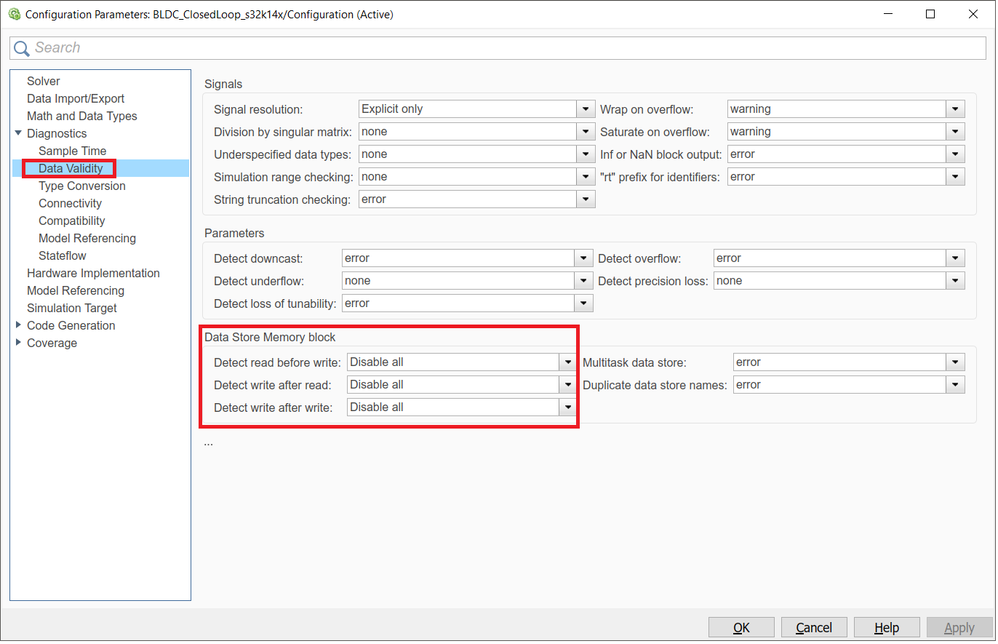Open Detect downcast dropdown
The width and height of the screenshot is (998, 644).
click(x=584, y=259)
